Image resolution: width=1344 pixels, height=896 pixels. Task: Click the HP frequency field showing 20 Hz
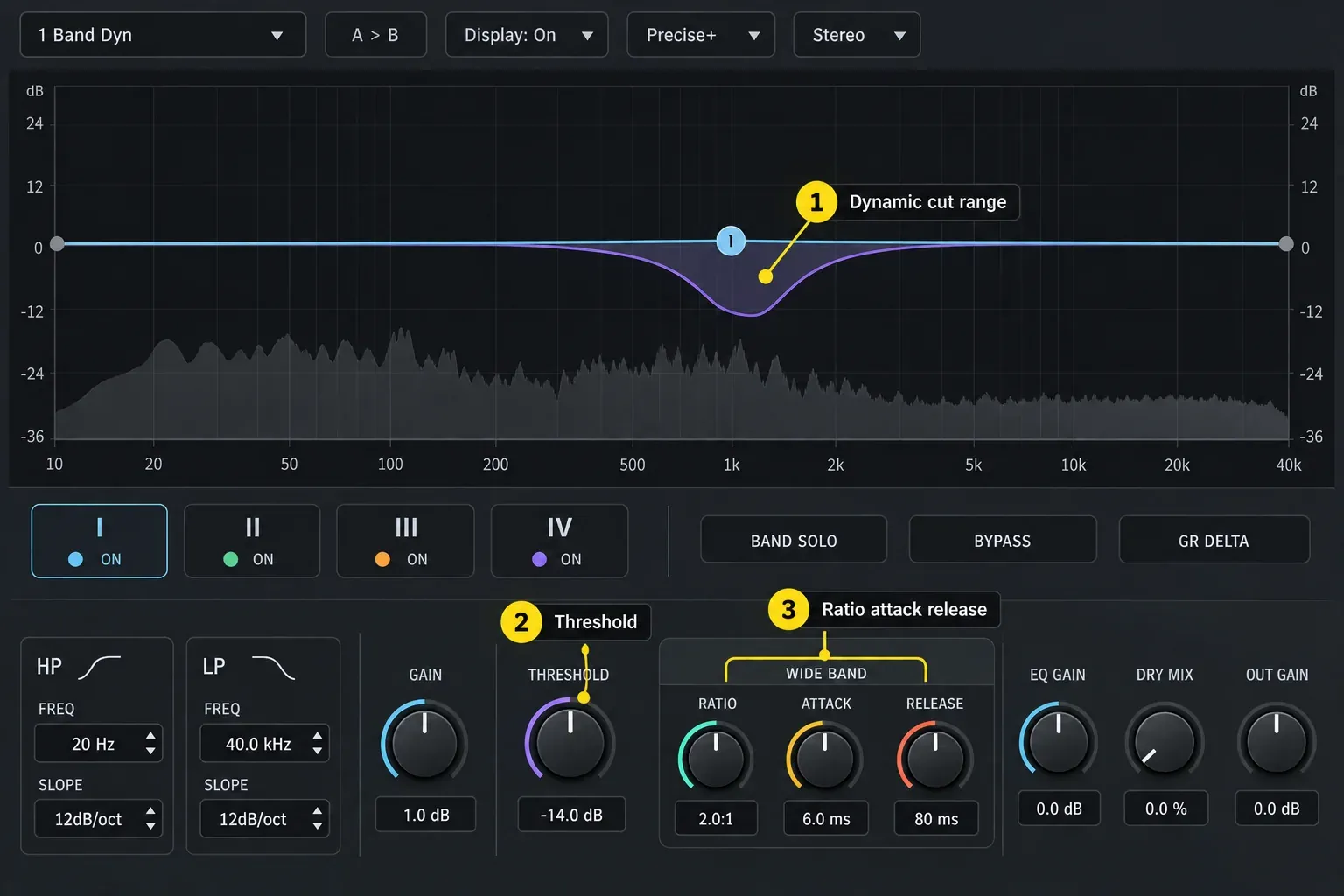point(98,743)
